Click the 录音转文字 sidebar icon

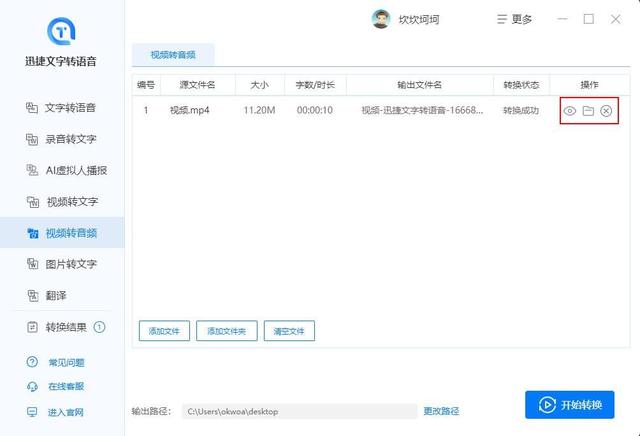point(32,139)
